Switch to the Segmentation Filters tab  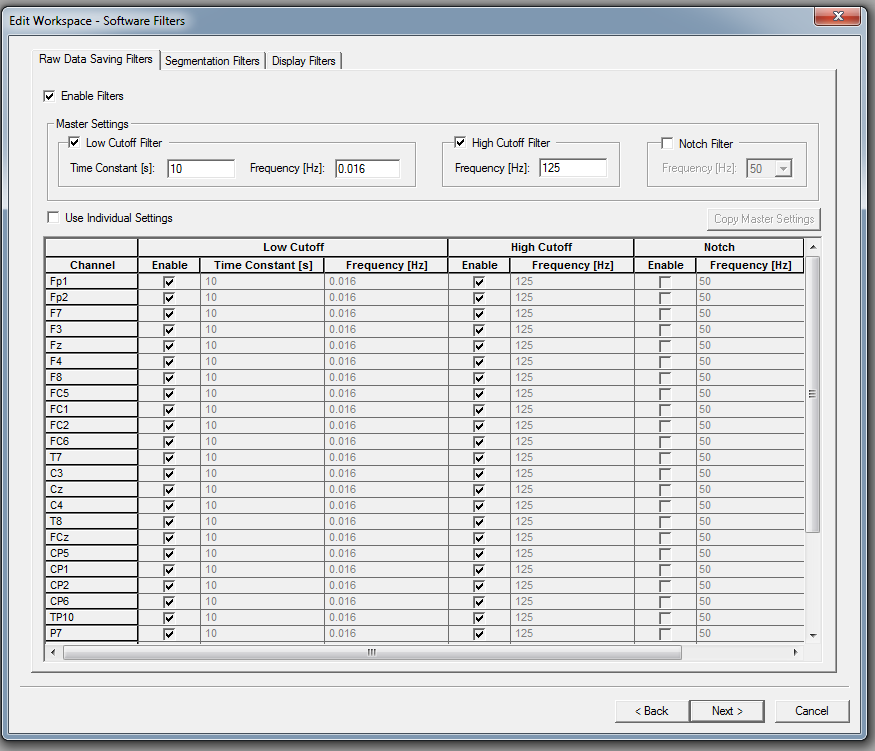click(212, 61)
